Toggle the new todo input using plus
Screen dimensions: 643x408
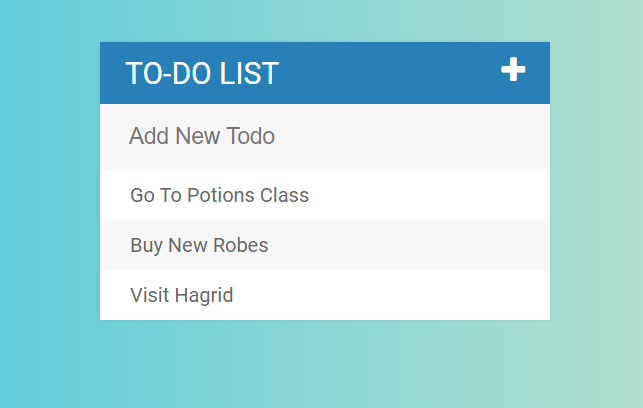coord(513,69)
